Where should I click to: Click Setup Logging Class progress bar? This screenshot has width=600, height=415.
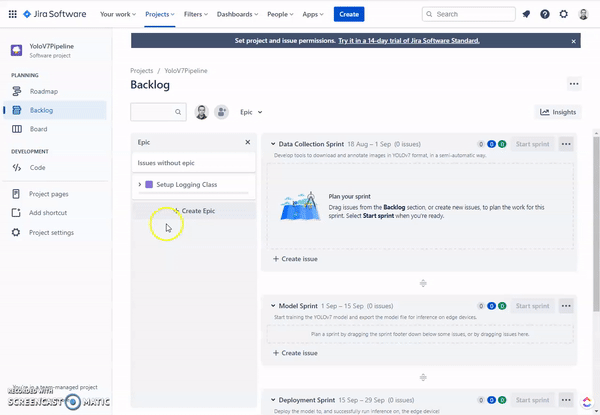193,193
